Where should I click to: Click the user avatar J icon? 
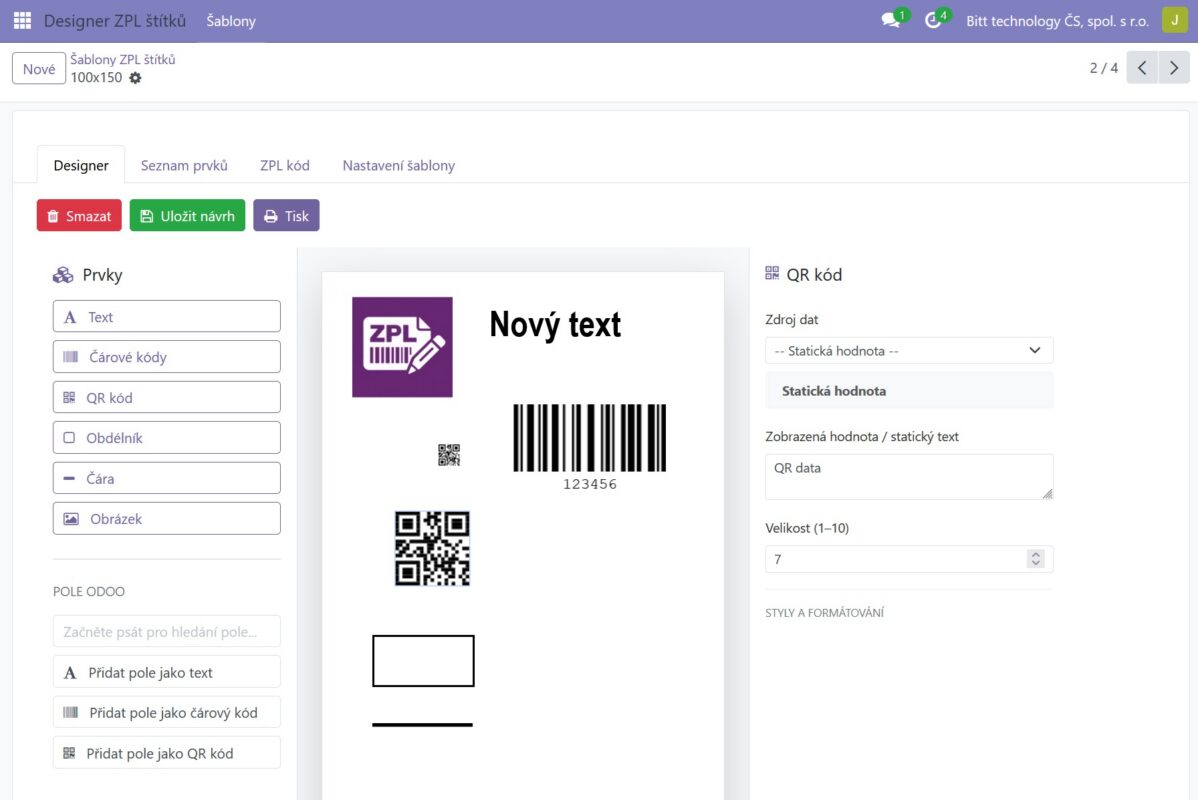click(x=1174, y=20)
